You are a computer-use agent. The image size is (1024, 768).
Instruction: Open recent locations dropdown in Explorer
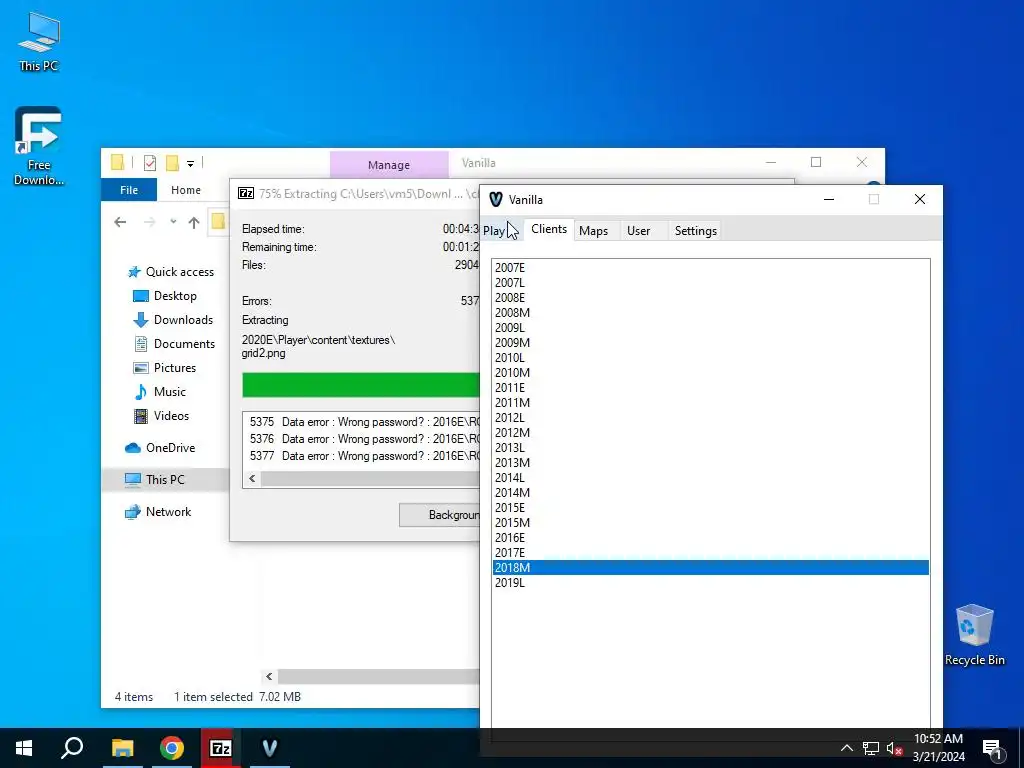[x=173, y=222]
